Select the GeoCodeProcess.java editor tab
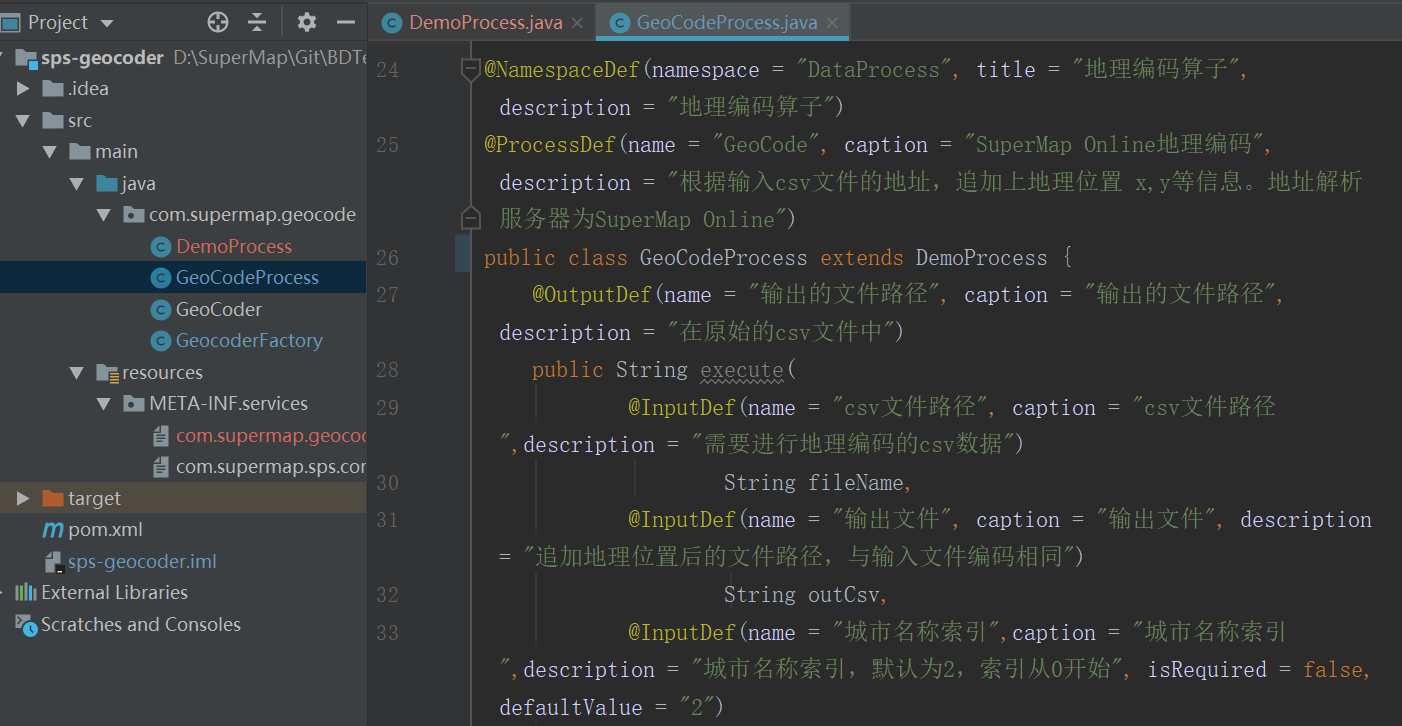Viewport: 1402px width, 726px height. coord(726,22)
